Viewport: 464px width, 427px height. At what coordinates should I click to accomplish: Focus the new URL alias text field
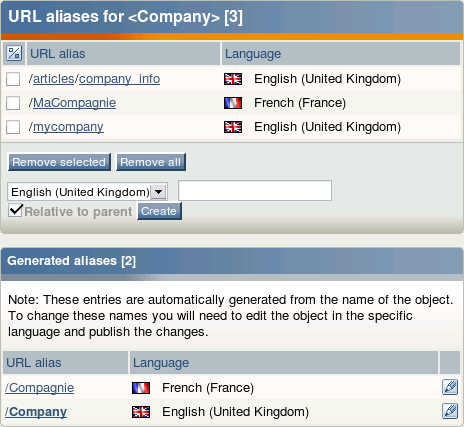click(255, 191)
